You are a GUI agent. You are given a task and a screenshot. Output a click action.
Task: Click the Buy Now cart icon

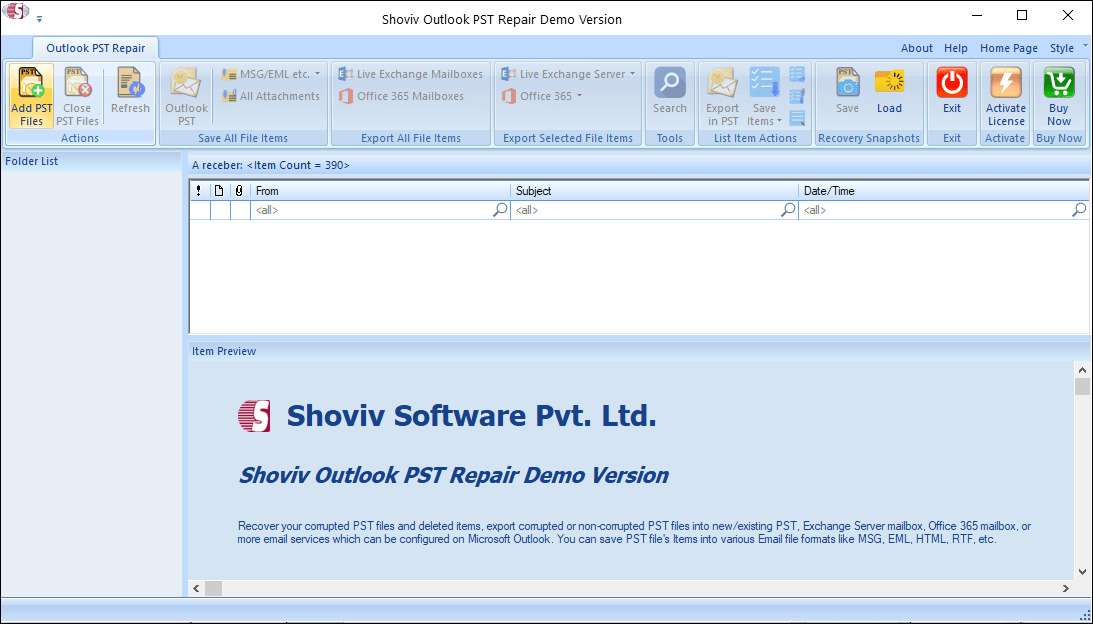click(1059, 83)
